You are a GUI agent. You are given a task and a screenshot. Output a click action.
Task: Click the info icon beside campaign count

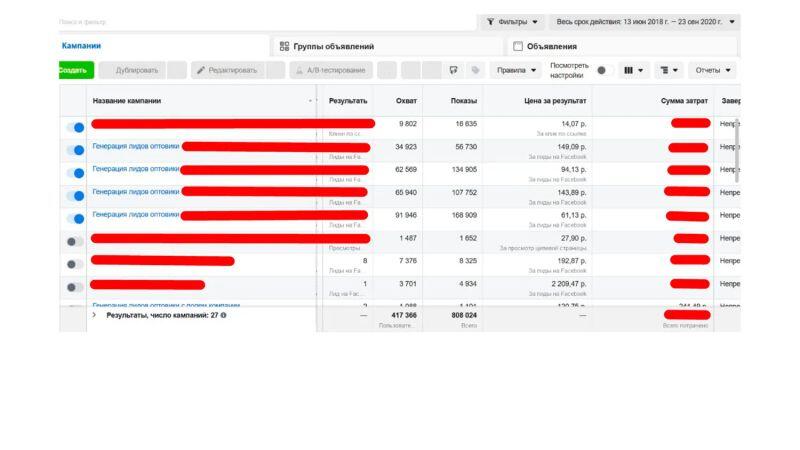pyautogui.click(x=223, y=315)
